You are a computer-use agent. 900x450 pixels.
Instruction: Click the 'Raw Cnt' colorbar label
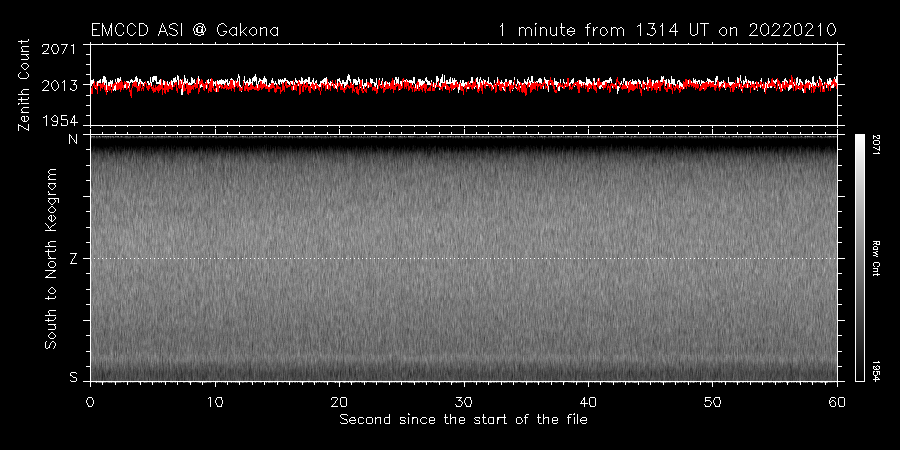pyautogui.click(x=876, y=258)
